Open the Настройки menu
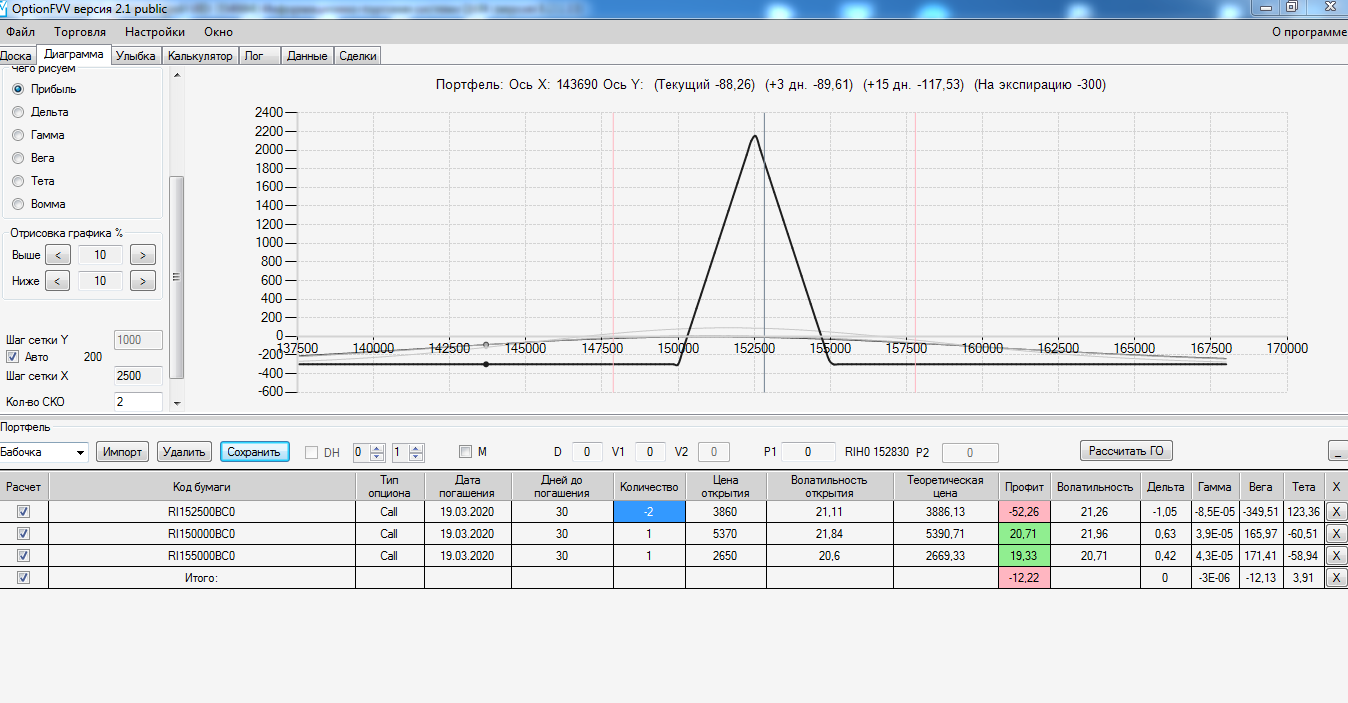Screen dimensions: 1348x703 pos(155,32)
